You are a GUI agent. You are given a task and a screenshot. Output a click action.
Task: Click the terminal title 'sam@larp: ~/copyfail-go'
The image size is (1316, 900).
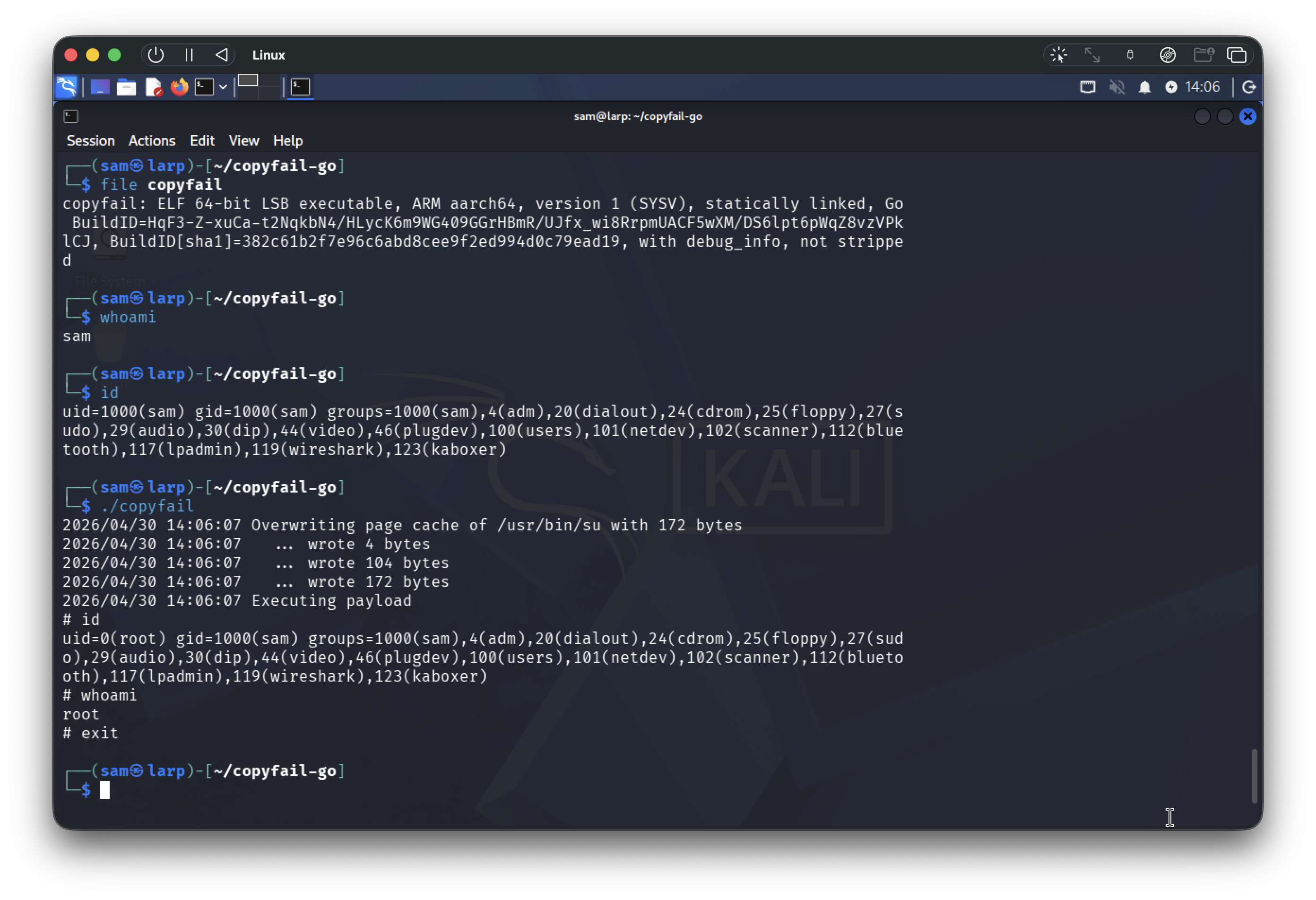638,117
